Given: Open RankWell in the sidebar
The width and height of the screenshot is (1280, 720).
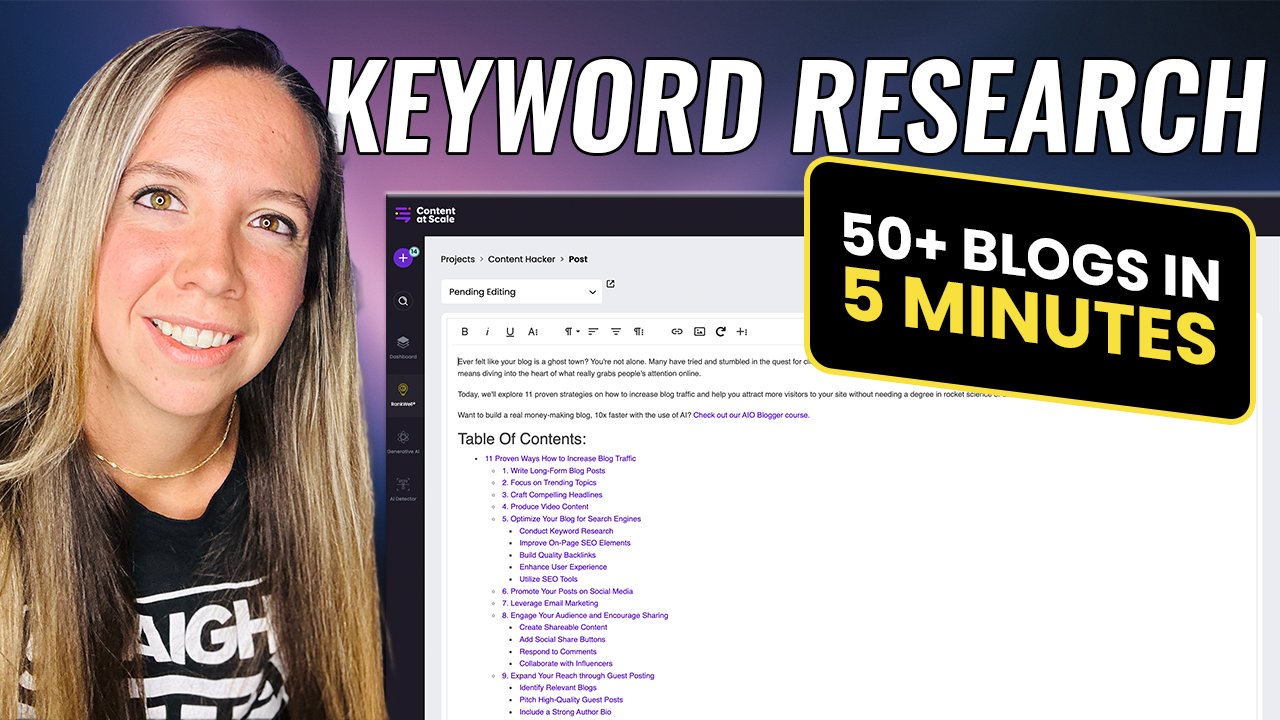Looking at the screenshot, I should coord(403,394).
